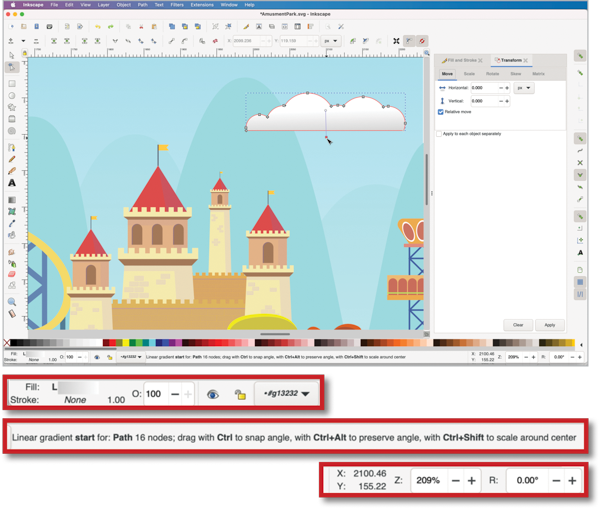Decrease the Vertical move value

(501, 101)
